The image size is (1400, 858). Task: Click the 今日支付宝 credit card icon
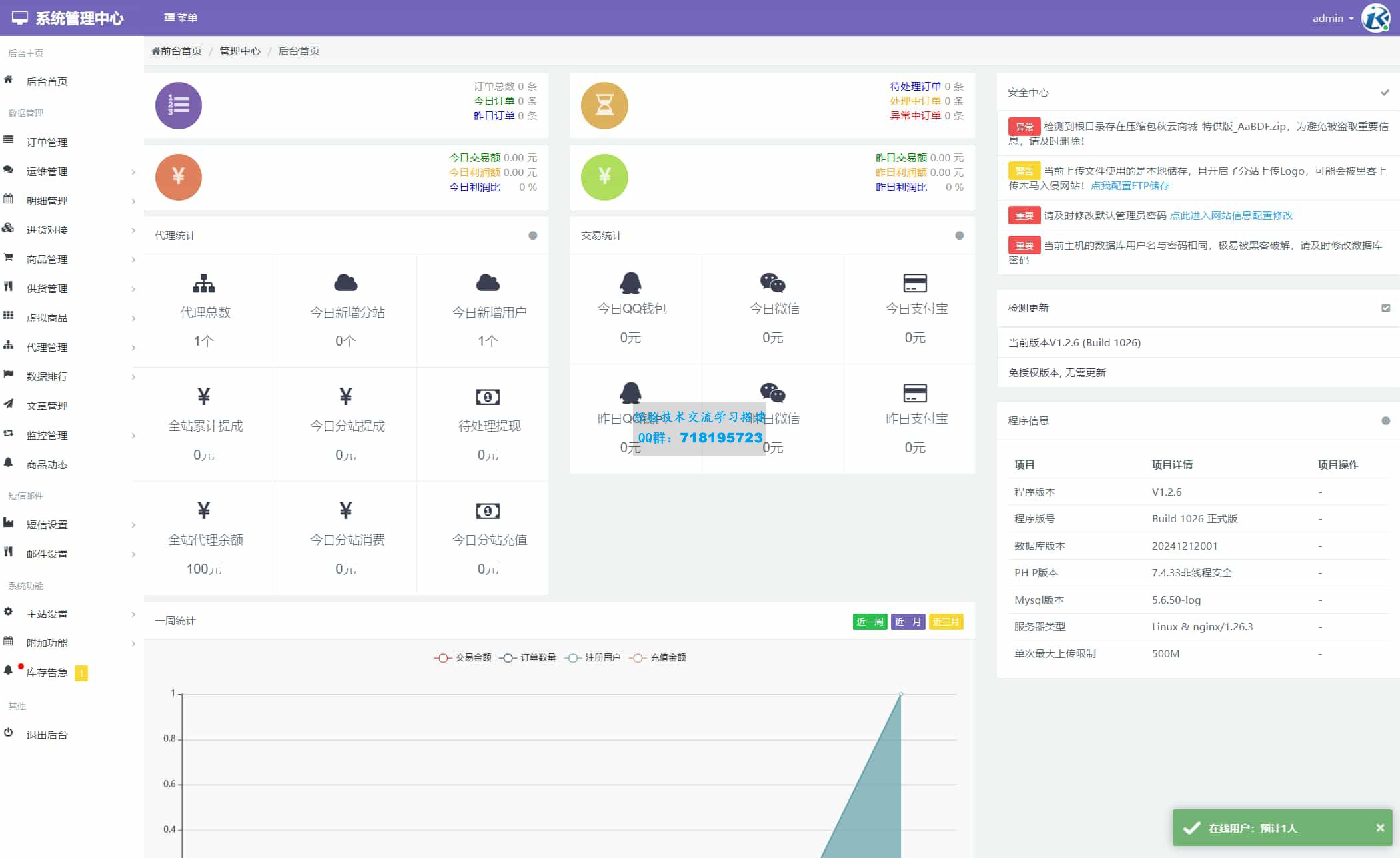click(915, 283)
